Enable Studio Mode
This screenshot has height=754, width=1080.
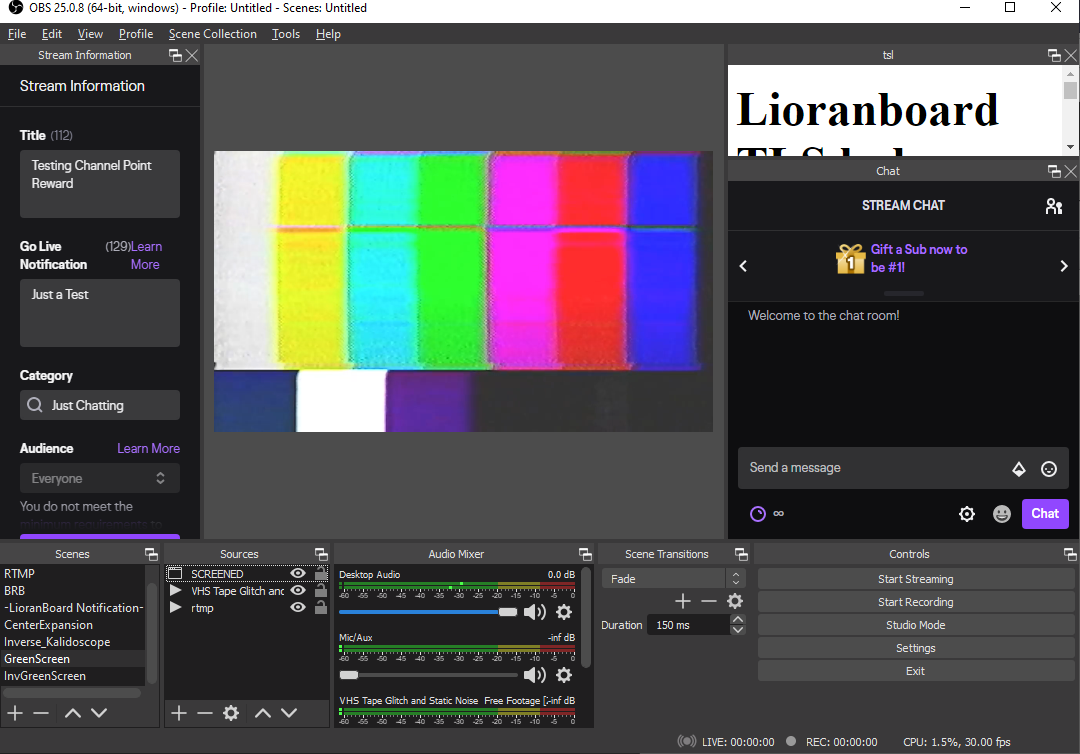pos(915,625)
